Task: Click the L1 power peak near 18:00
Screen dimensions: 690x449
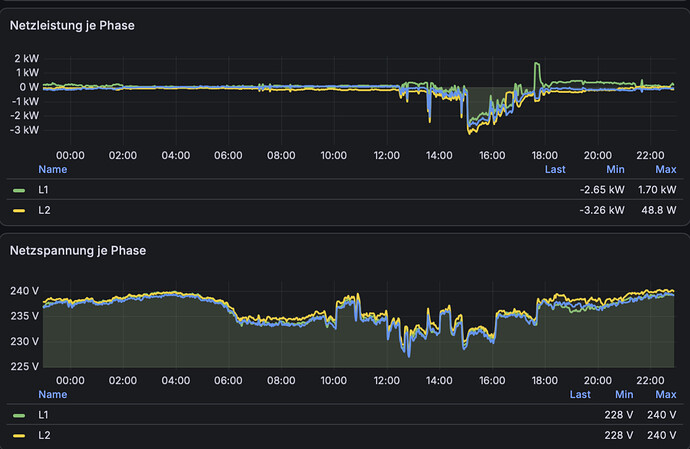Action: [537, 64]
